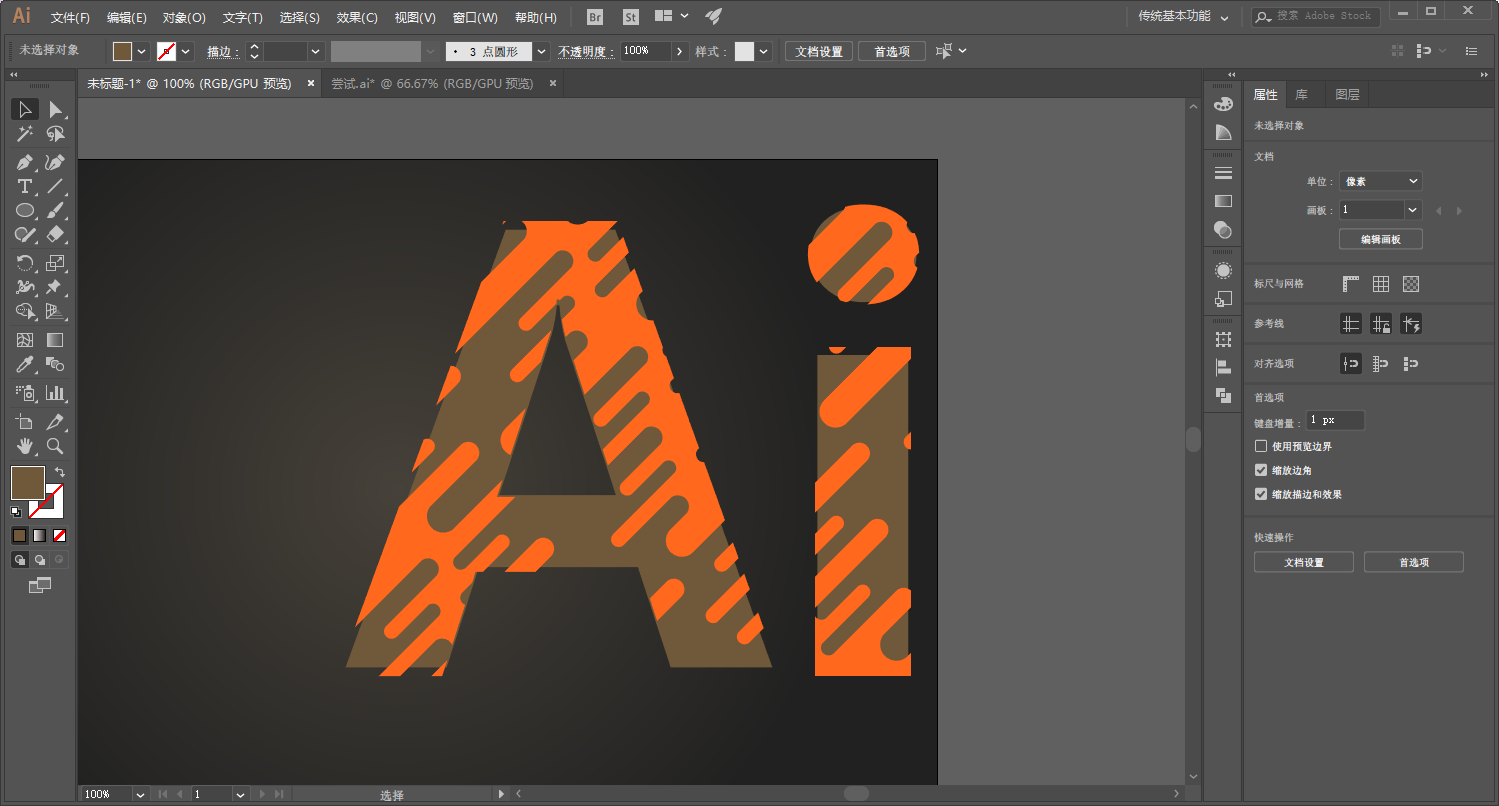Choose the Shape Builder tool
This screenshot has width=1499, height=806.
tap(25, 311)
